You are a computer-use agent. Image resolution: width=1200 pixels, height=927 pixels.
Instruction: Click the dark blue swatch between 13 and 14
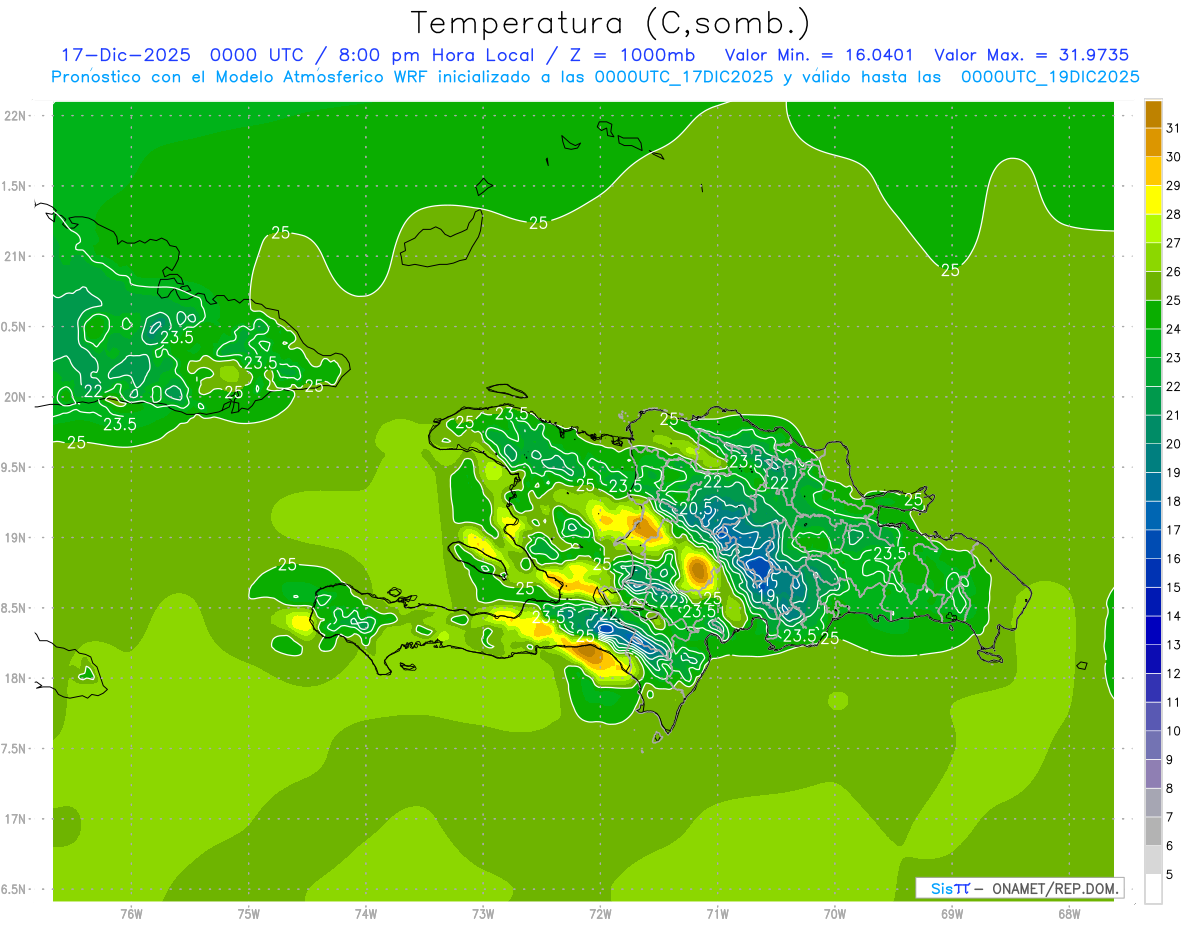click(x=1153, y=631)
